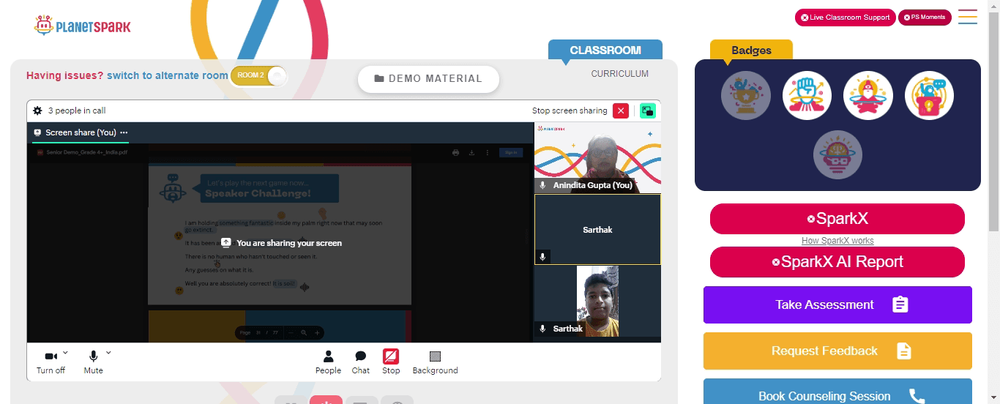Click red X to stop screen sharing
This screenshot has width=1000, height=404.
click(x=621, y=110)
